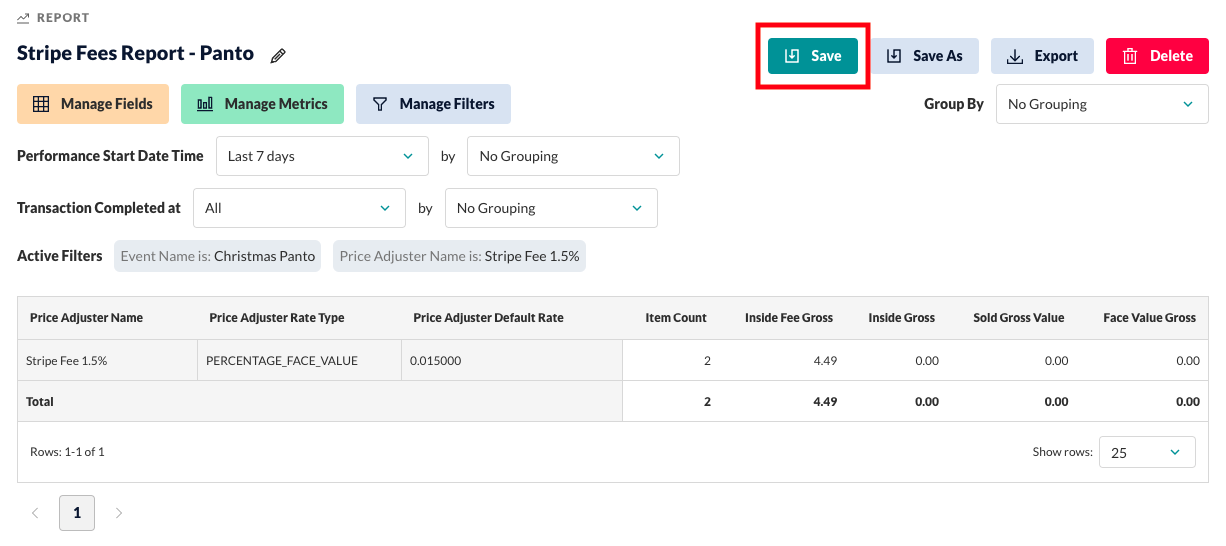
Task: Click the Stripe Fees Report - Panto title
Action: pos(136,54)
